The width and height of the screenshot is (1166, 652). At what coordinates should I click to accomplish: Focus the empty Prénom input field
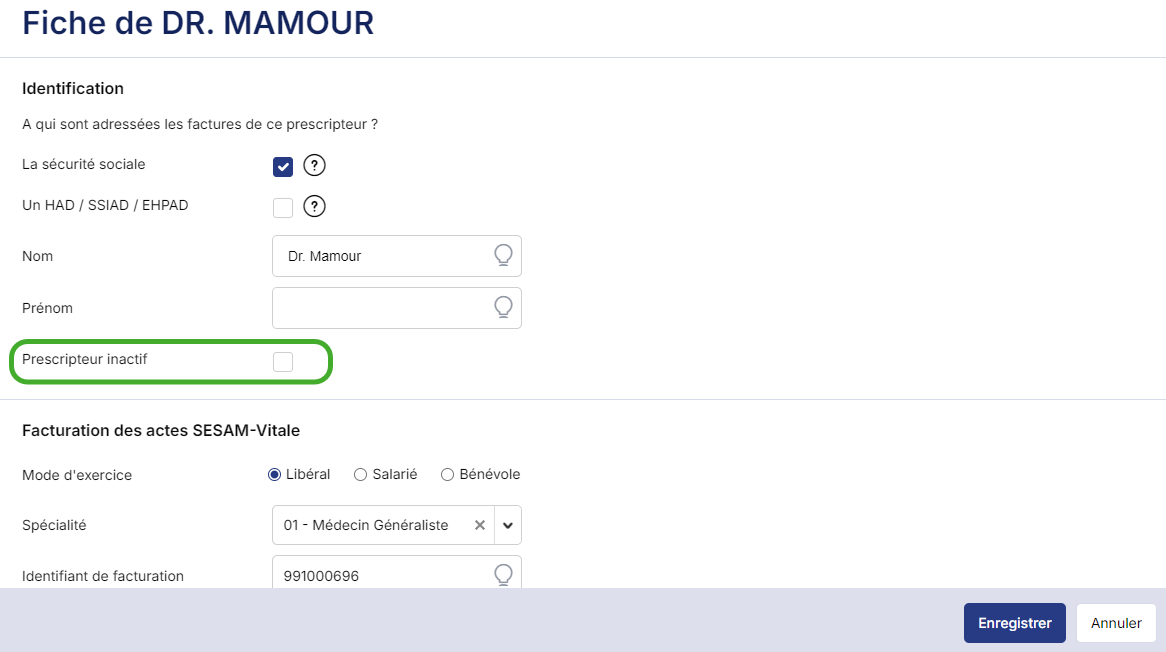380,307
